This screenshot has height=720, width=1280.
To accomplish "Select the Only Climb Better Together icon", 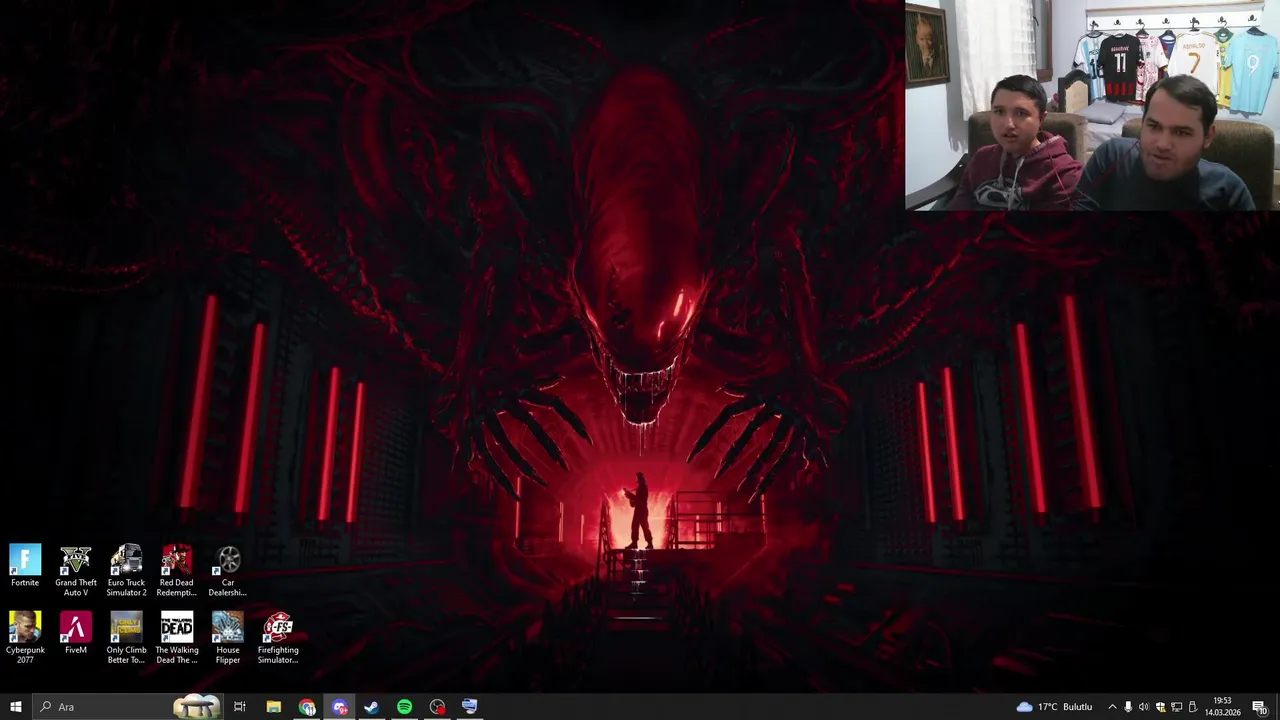I will [126, 638].
